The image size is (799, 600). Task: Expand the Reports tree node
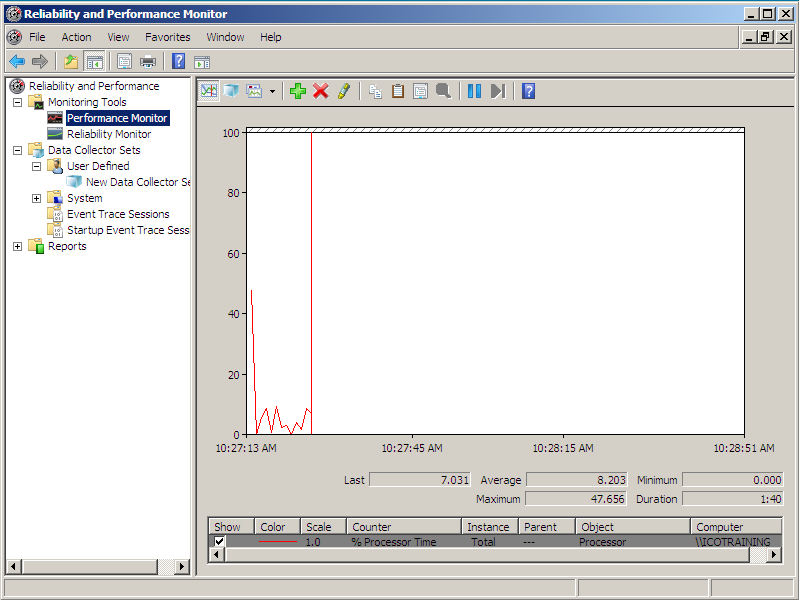(x=17, y=246)
